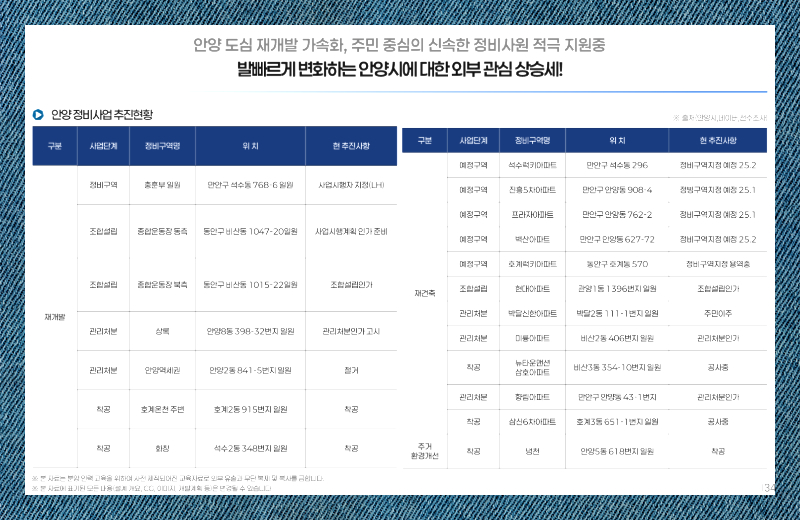Screen dimensions: 800x520
Task: Click '박달2동 111-1번지 일원' location
Action: coord(617,313)
